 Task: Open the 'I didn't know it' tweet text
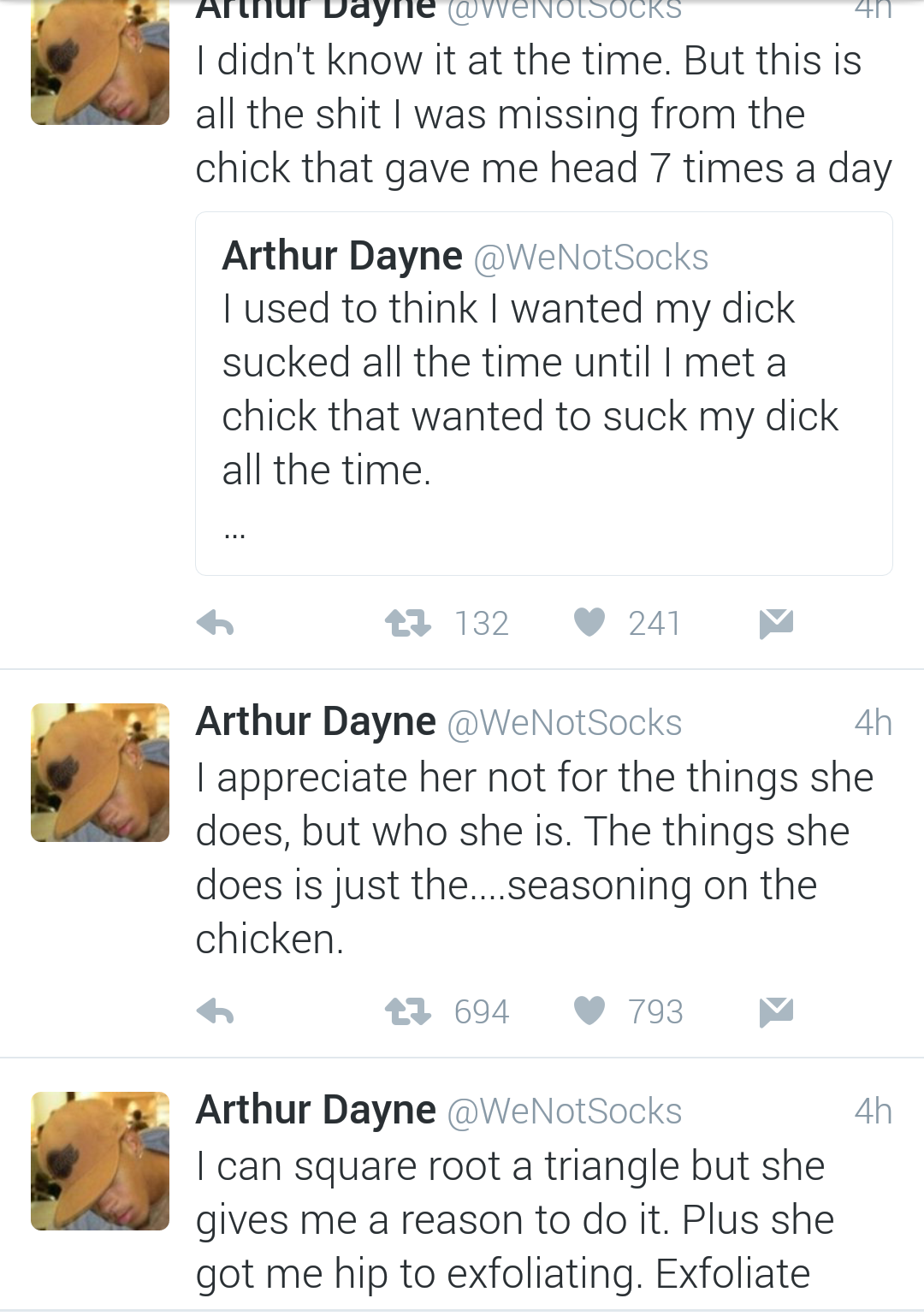[x=543, y=114]
